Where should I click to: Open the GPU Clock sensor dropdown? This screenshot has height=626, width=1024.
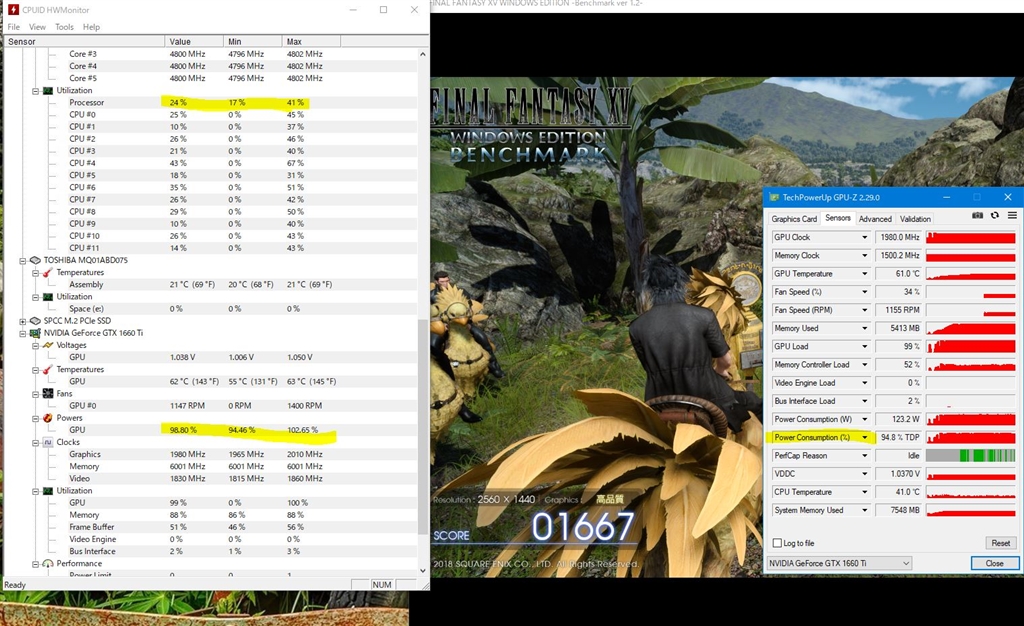click(865, 238)
